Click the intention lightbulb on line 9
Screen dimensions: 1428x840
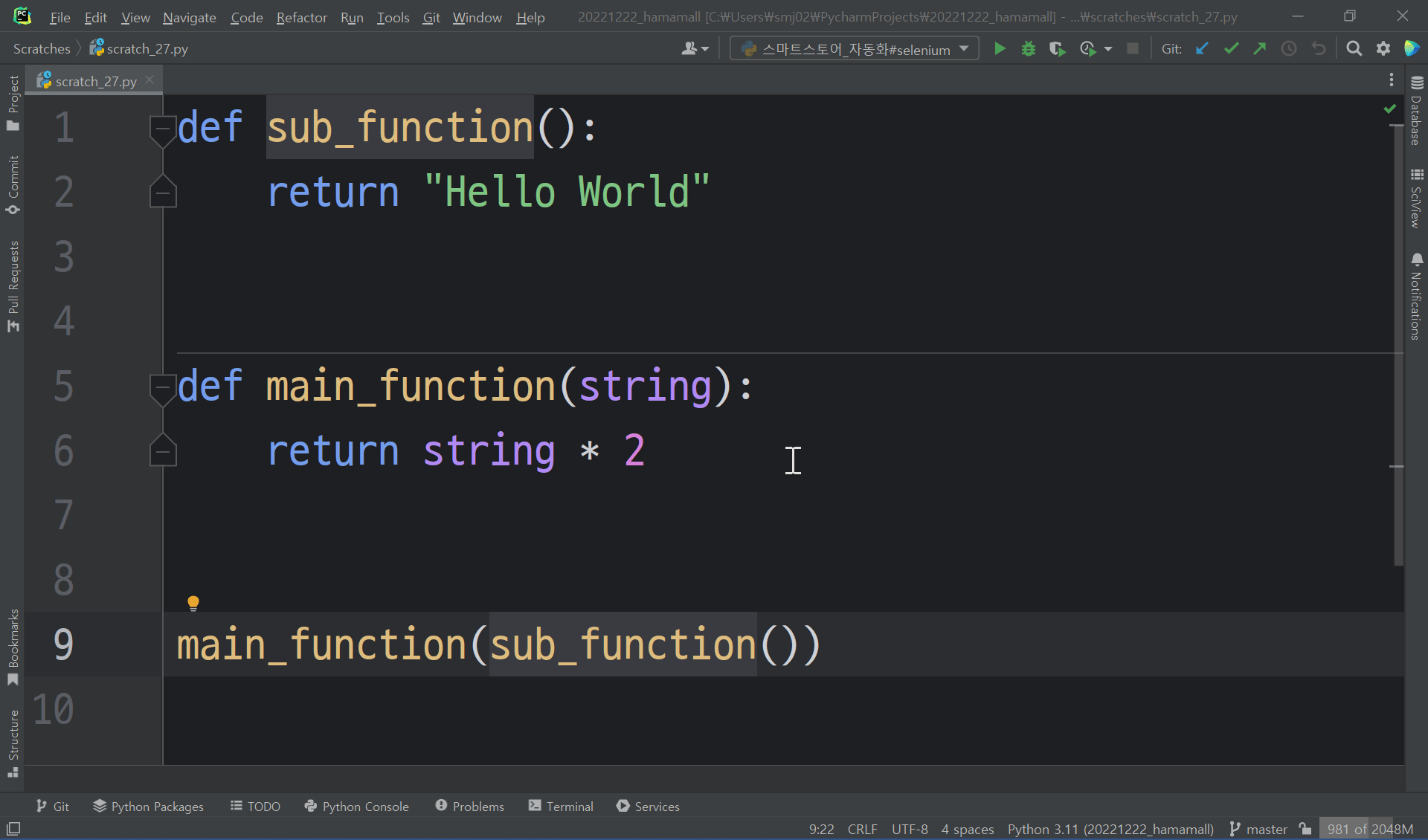tap(193, 603)
